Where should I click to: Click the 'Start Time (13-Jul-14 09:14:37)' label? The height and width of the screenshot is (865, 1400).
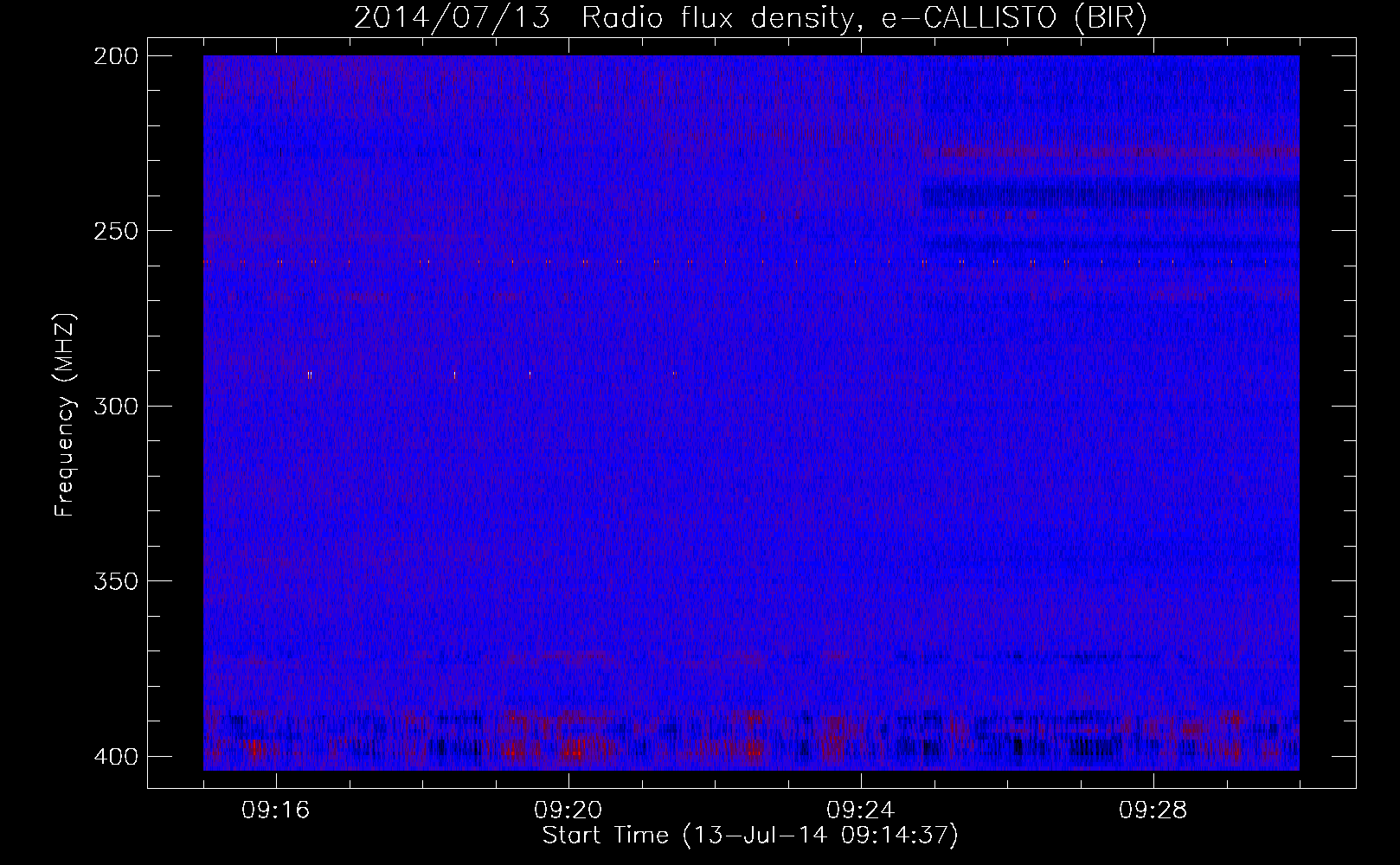[x=750, y=836]
